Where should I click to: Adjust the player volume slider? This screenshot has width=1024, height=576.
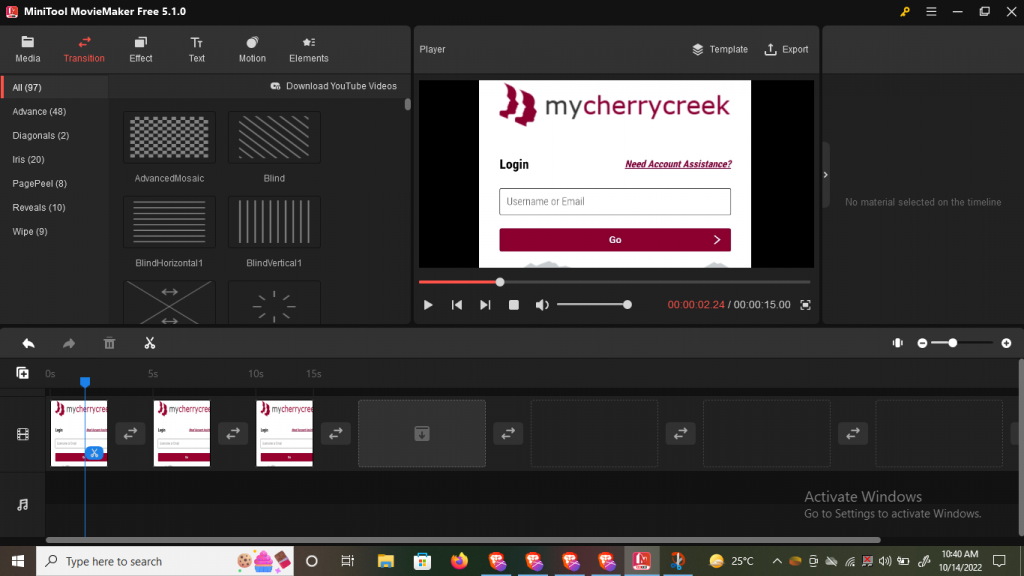pos(594,305)
